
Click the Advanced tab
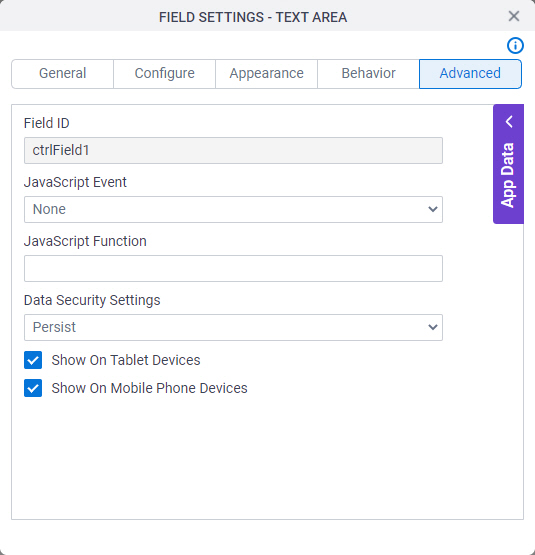coord(470,74)
